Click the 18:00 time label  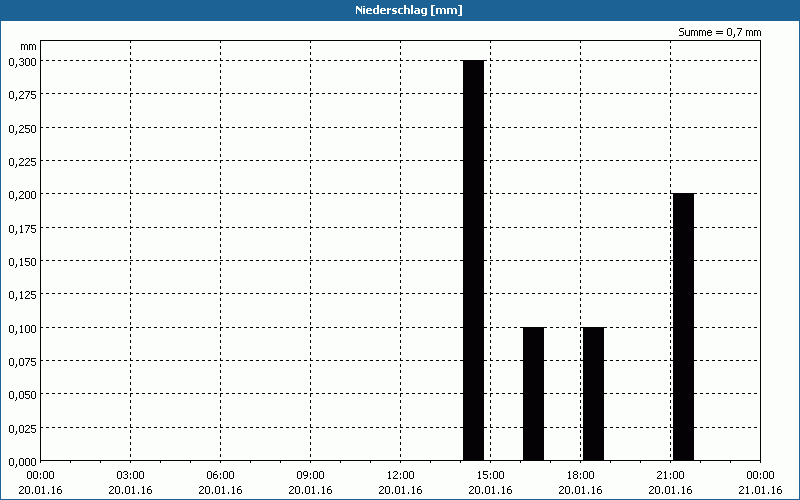point(581,476)
